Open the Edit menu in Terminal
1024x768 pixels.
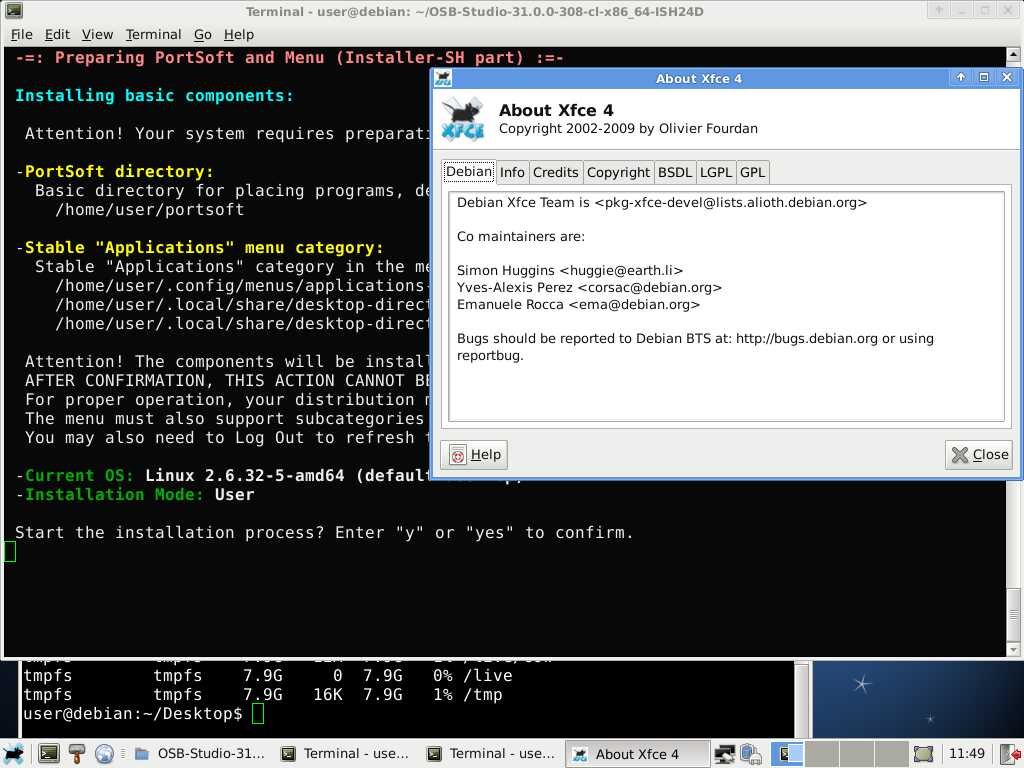[57, 35]
